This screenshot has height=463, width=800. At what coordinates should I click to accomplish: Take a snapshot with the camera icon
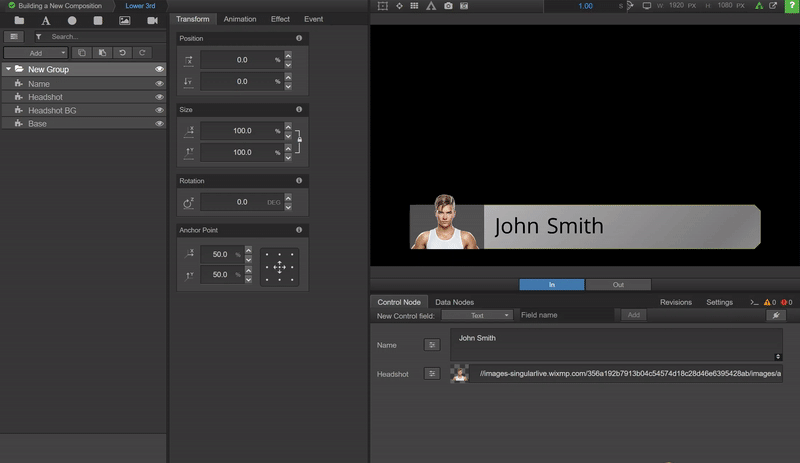[x=448, y=6]
